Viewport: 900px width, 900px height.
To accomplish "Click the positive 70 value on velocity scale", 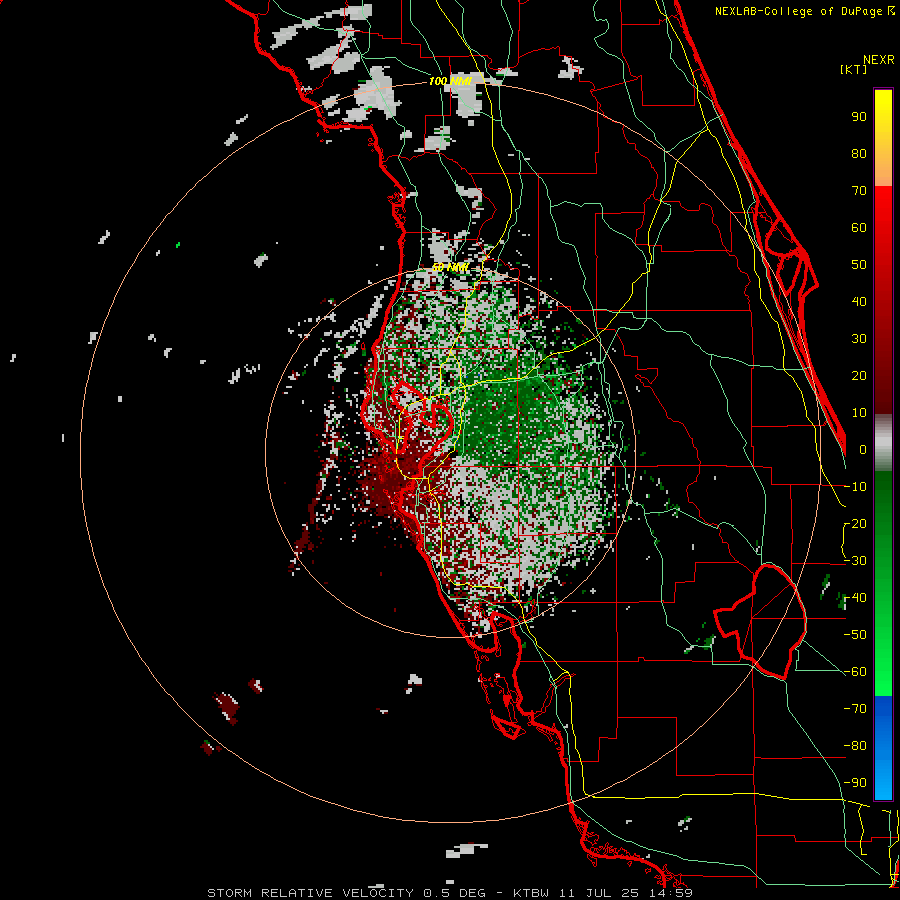I will coord(859,191).
